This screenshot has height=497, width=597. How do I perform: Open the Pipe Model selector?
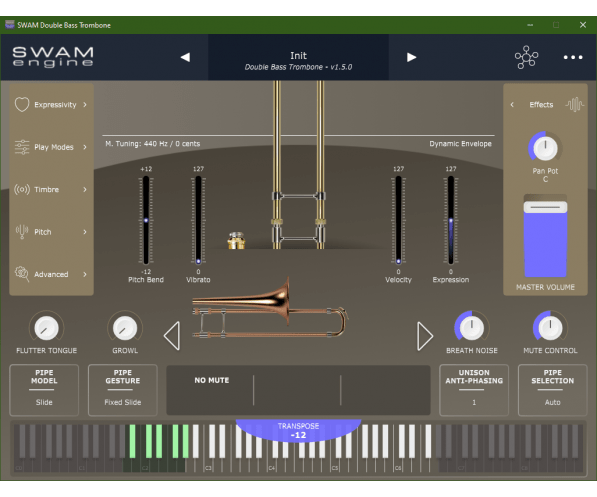point(44,390)
